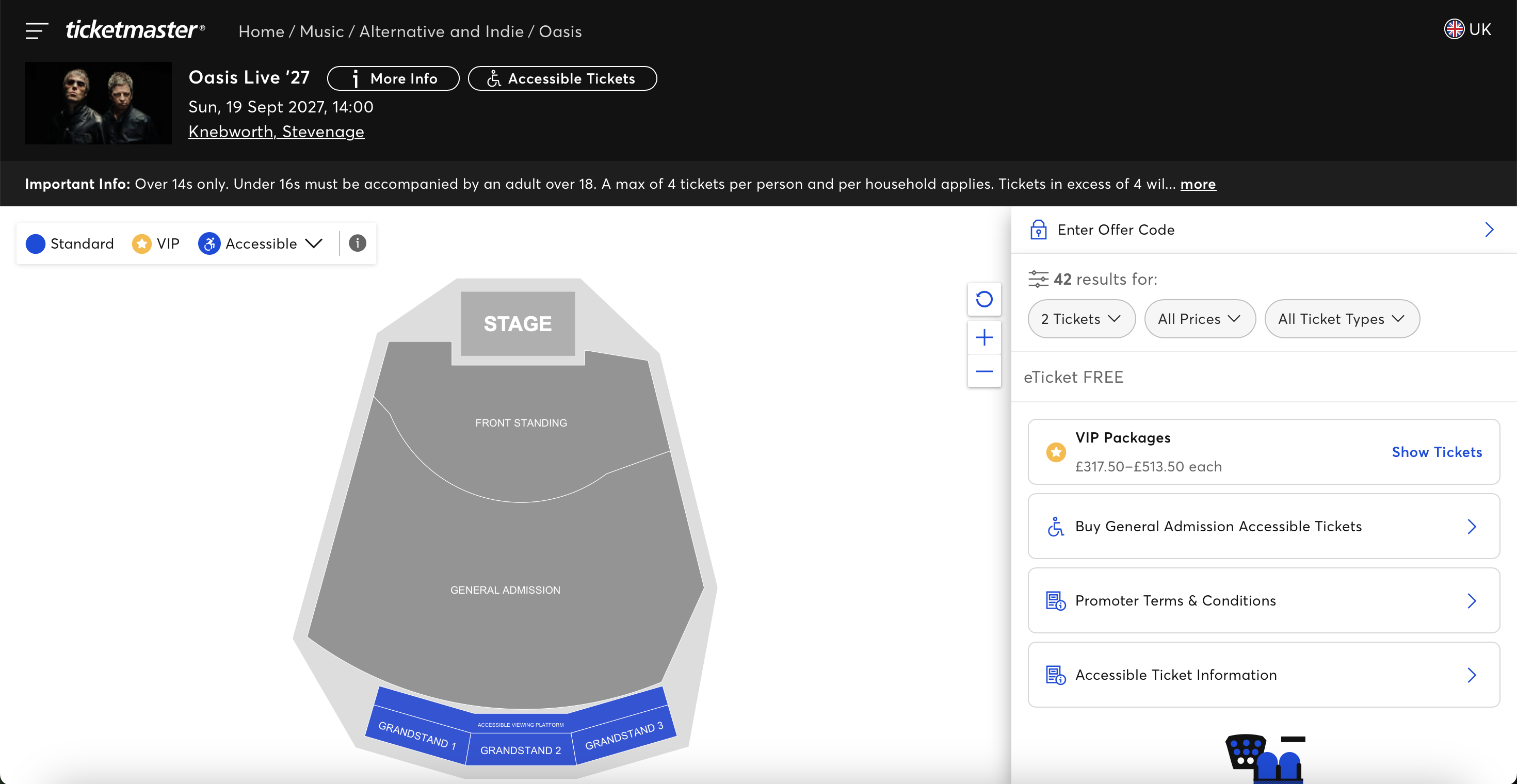Click the Oasis event thumbnail image

point(99,103)
